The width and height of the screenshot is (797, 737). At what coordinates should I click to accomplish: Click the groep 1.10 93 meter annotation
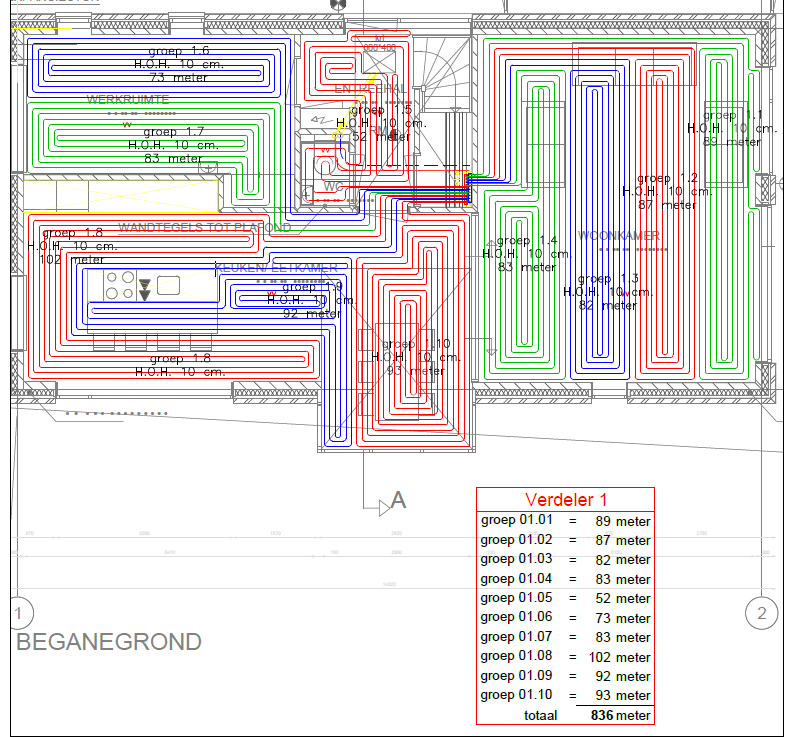point(416,357)
